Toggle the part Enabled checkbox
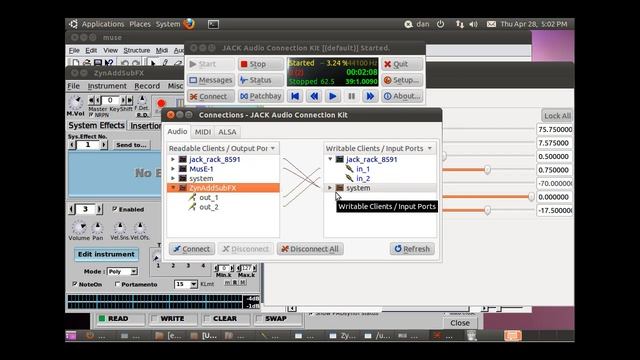 pyautogui.click(x=115, y=209)
